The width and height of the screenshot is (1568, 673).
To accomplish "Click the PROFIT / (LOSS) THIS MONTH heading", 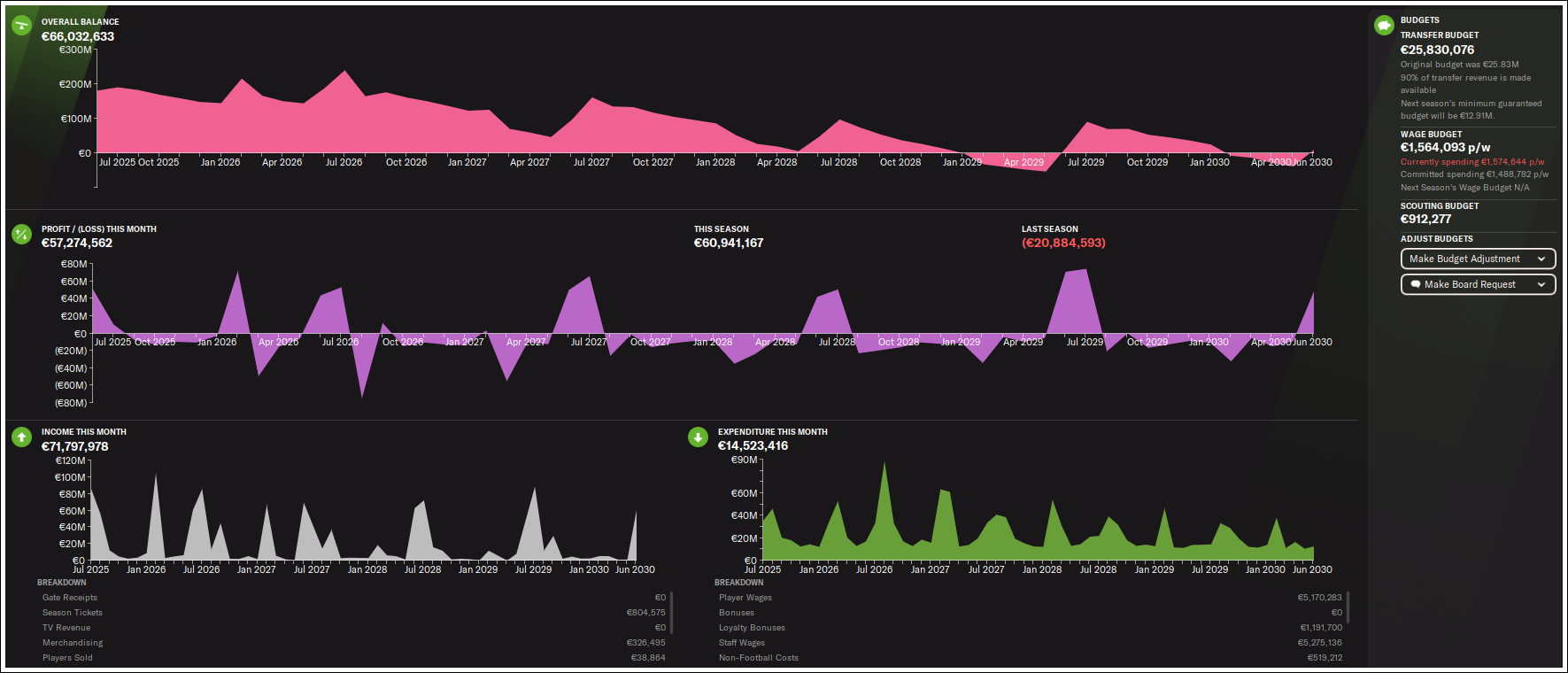I will (x=99, y=229).
